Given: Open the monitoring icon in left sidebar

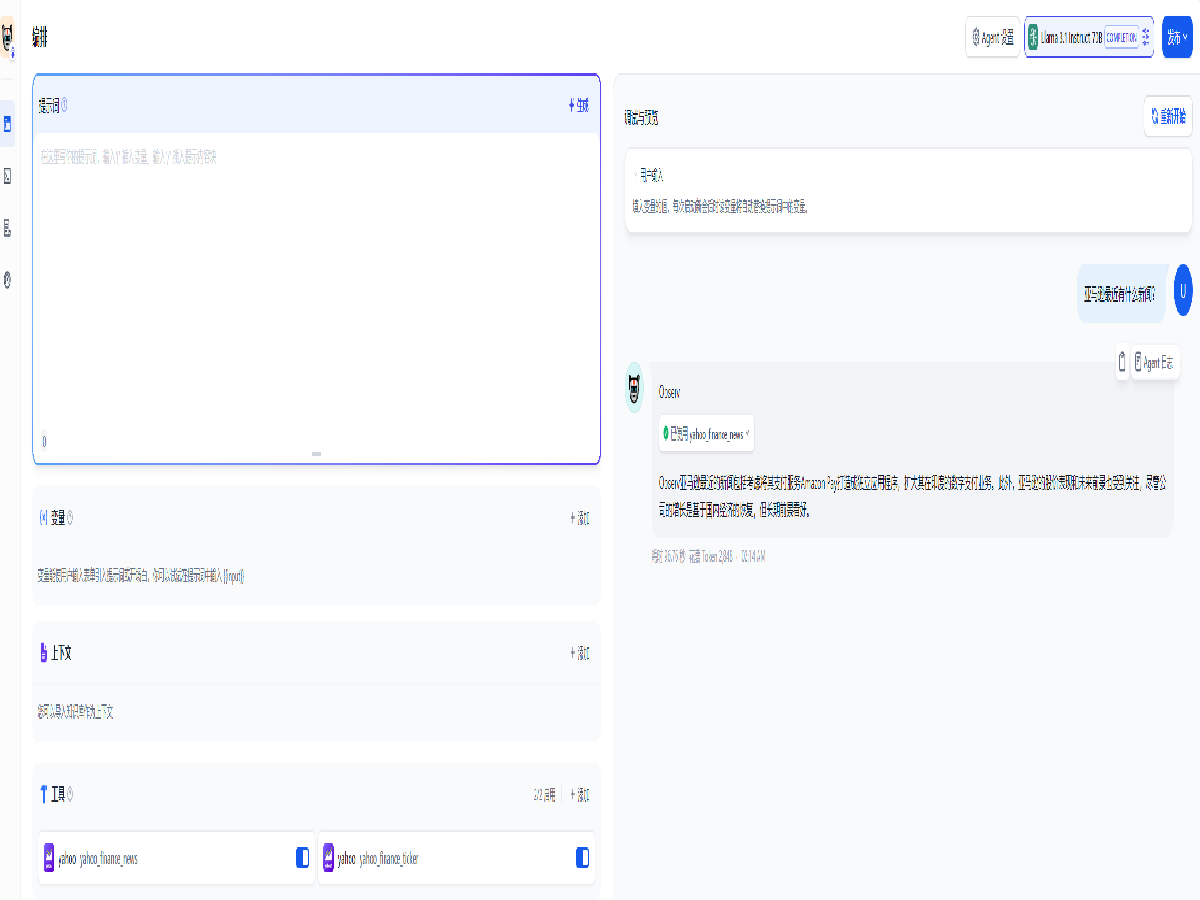Looking at the screenshot, I should (8, 280).
